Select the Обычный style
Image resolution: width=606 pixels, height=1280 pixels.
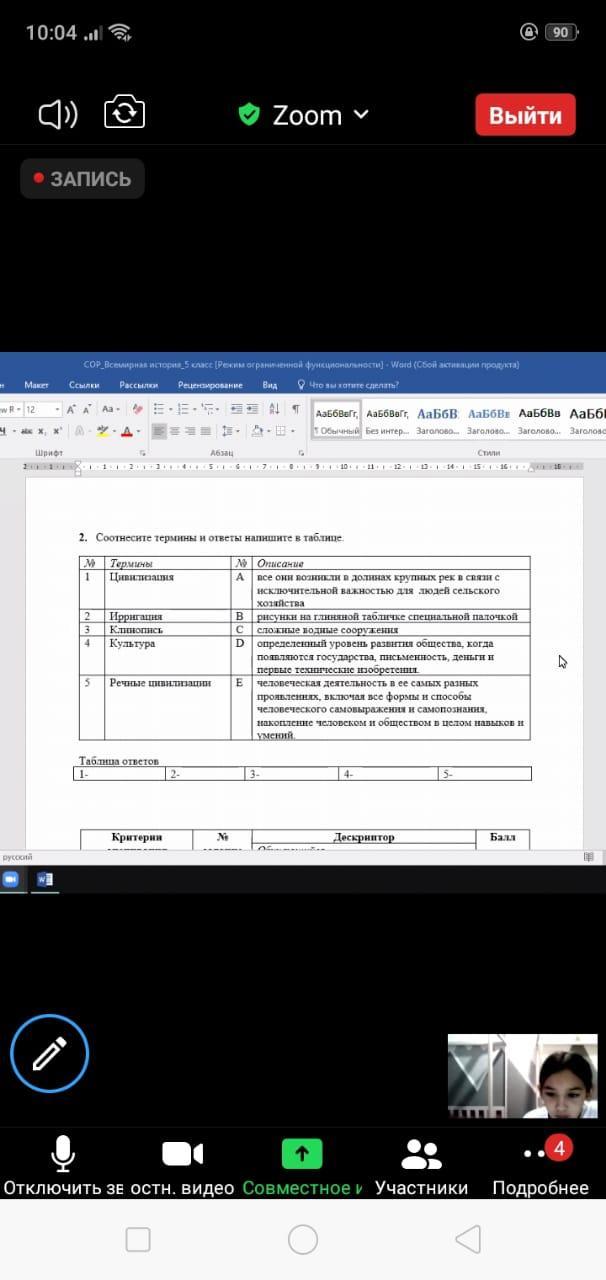336,421
